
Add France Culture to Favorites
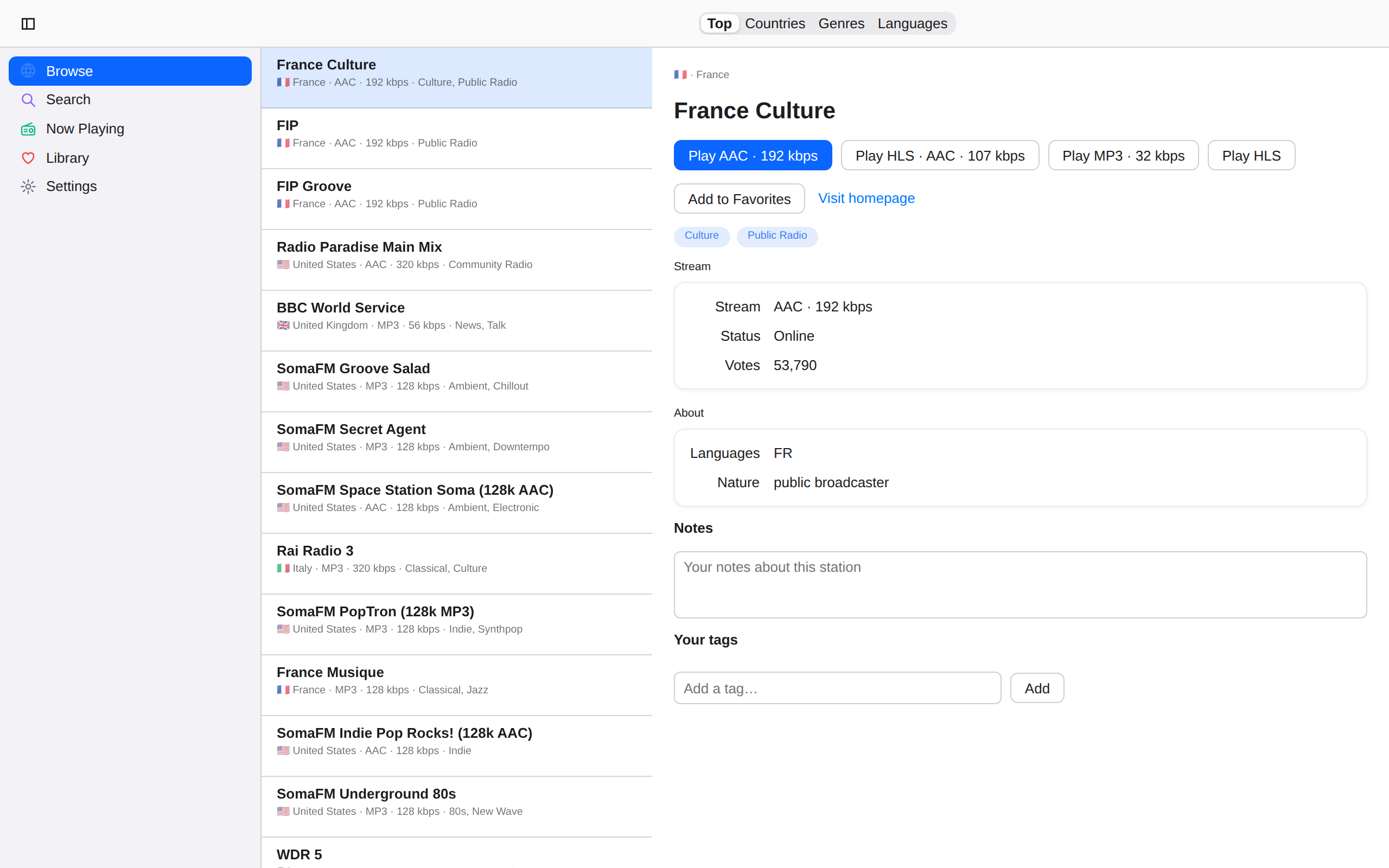tap(740, 199)
